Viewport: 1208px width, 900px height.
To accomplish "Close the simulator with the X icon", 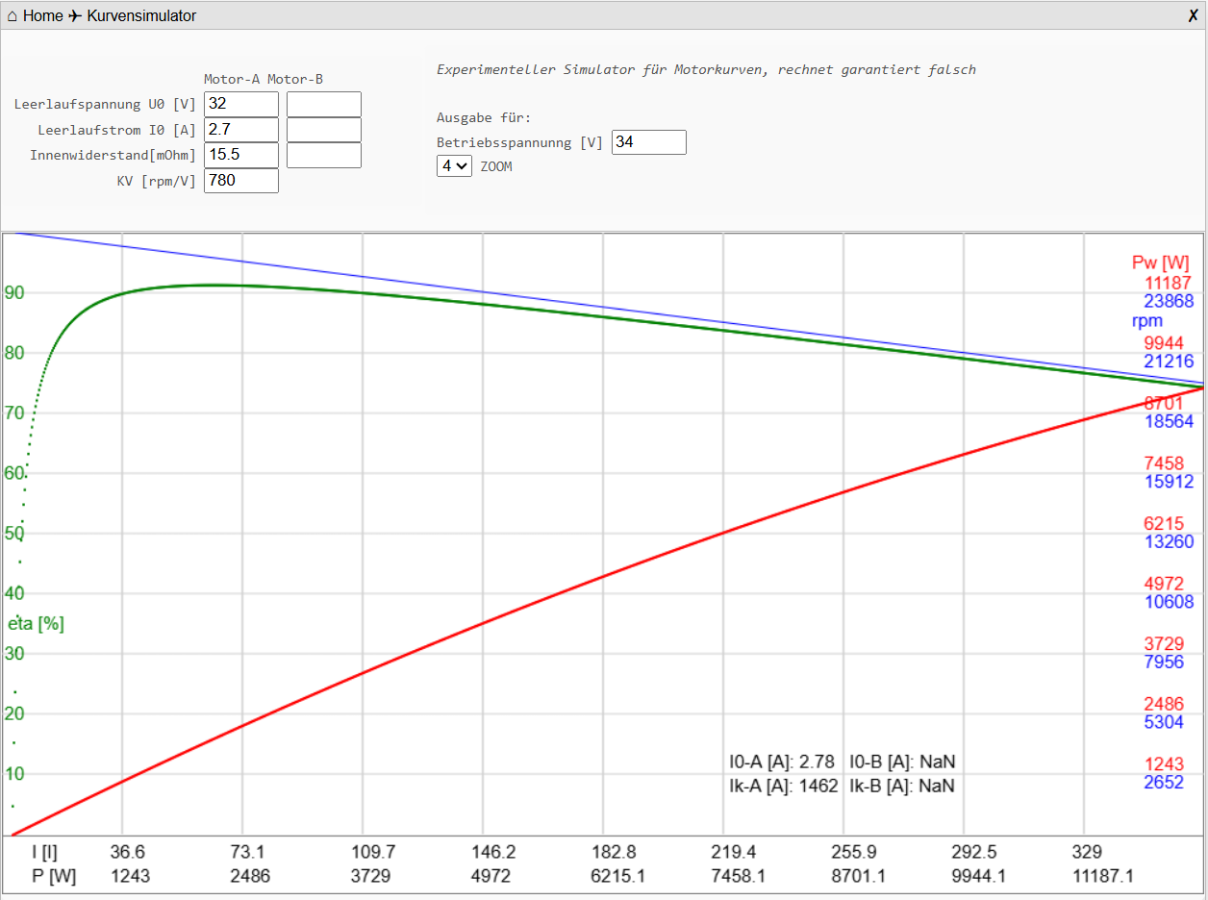I will tap(1193, 16).
